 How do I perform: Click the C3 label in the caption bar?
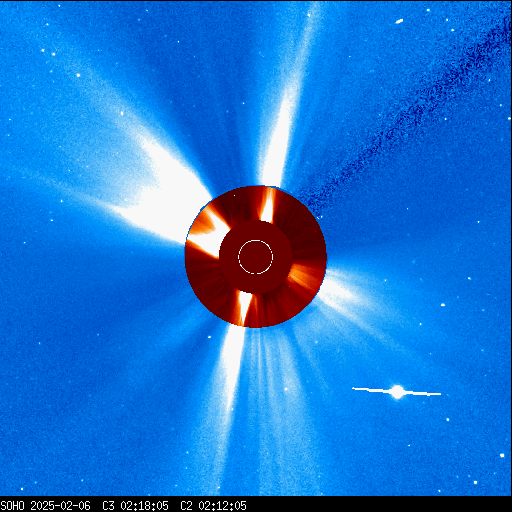(x=108, y=506)
